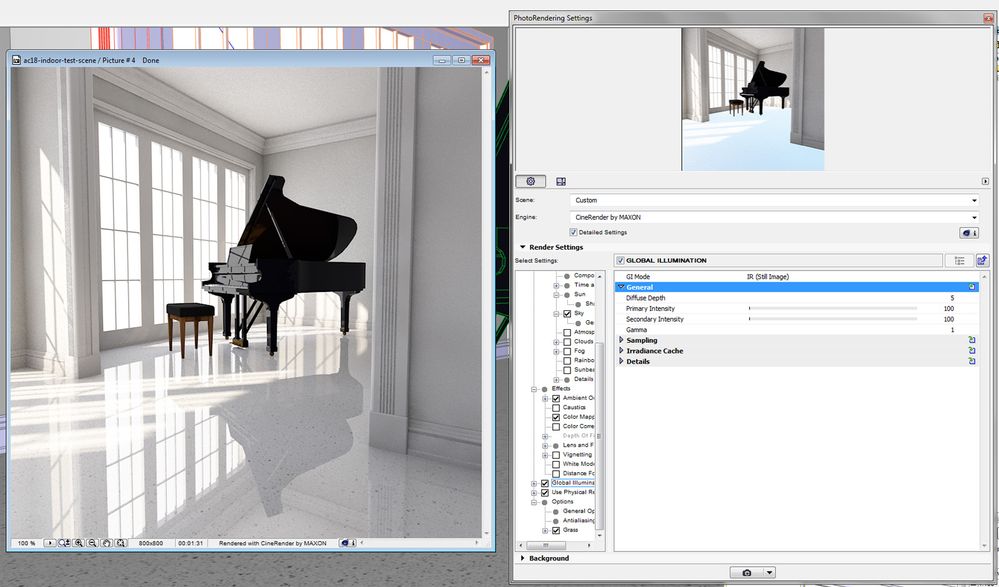The width and height of the screenshot is (999, 587).
Task: Click the CineRender info icon in the picture status bar
Action: pos(347,543)
